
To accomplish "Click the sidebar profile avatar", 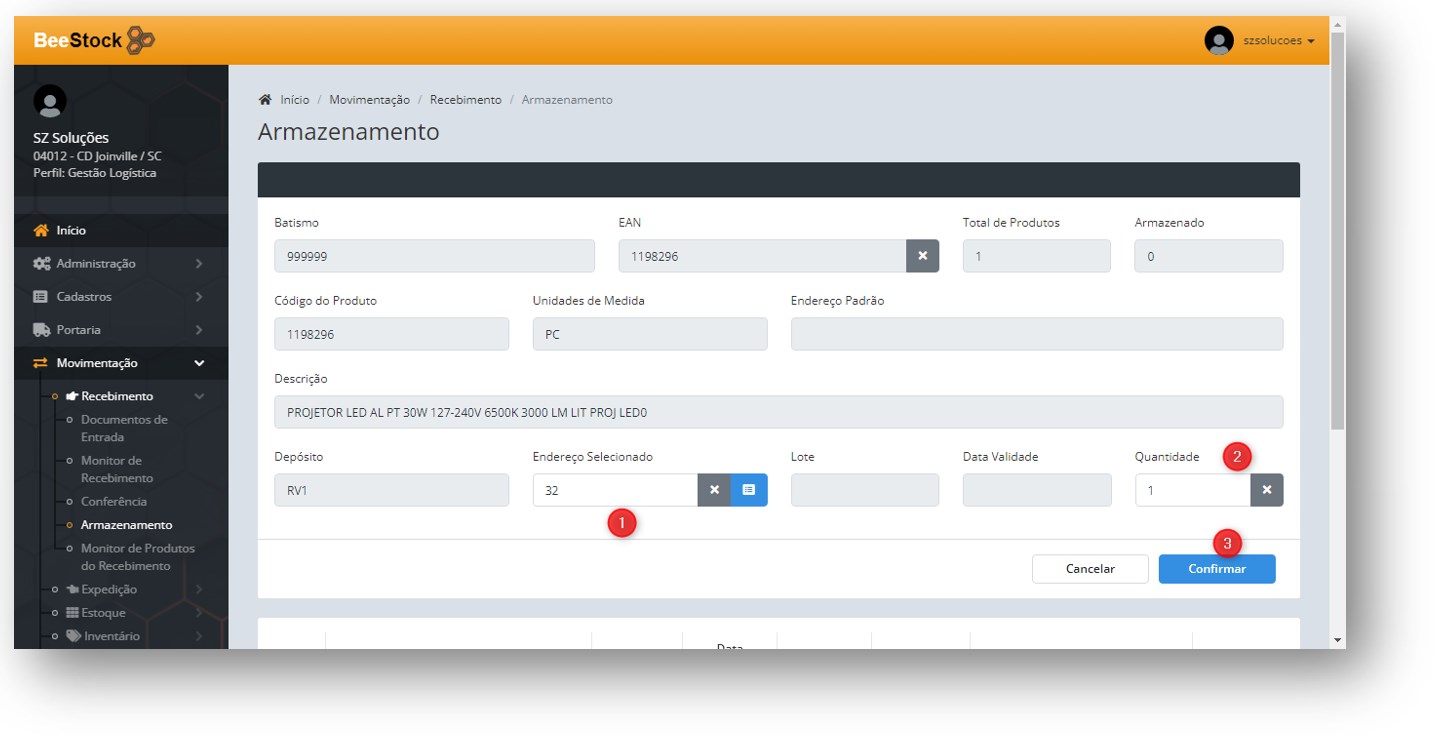I will pyautogui.click(x=50, y=101).
